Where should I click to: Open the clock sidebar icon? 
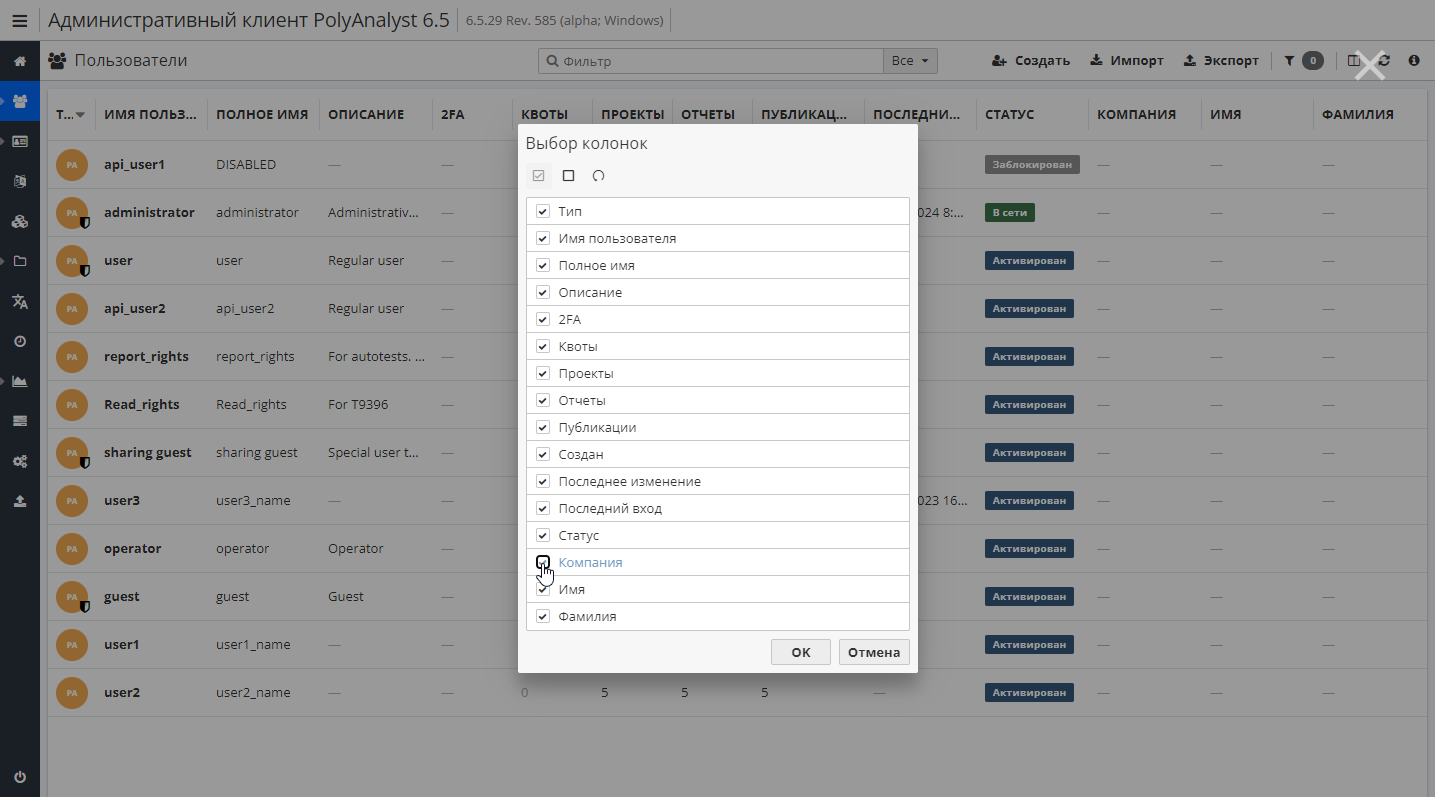pyautogui.click(x=20, y=341)
